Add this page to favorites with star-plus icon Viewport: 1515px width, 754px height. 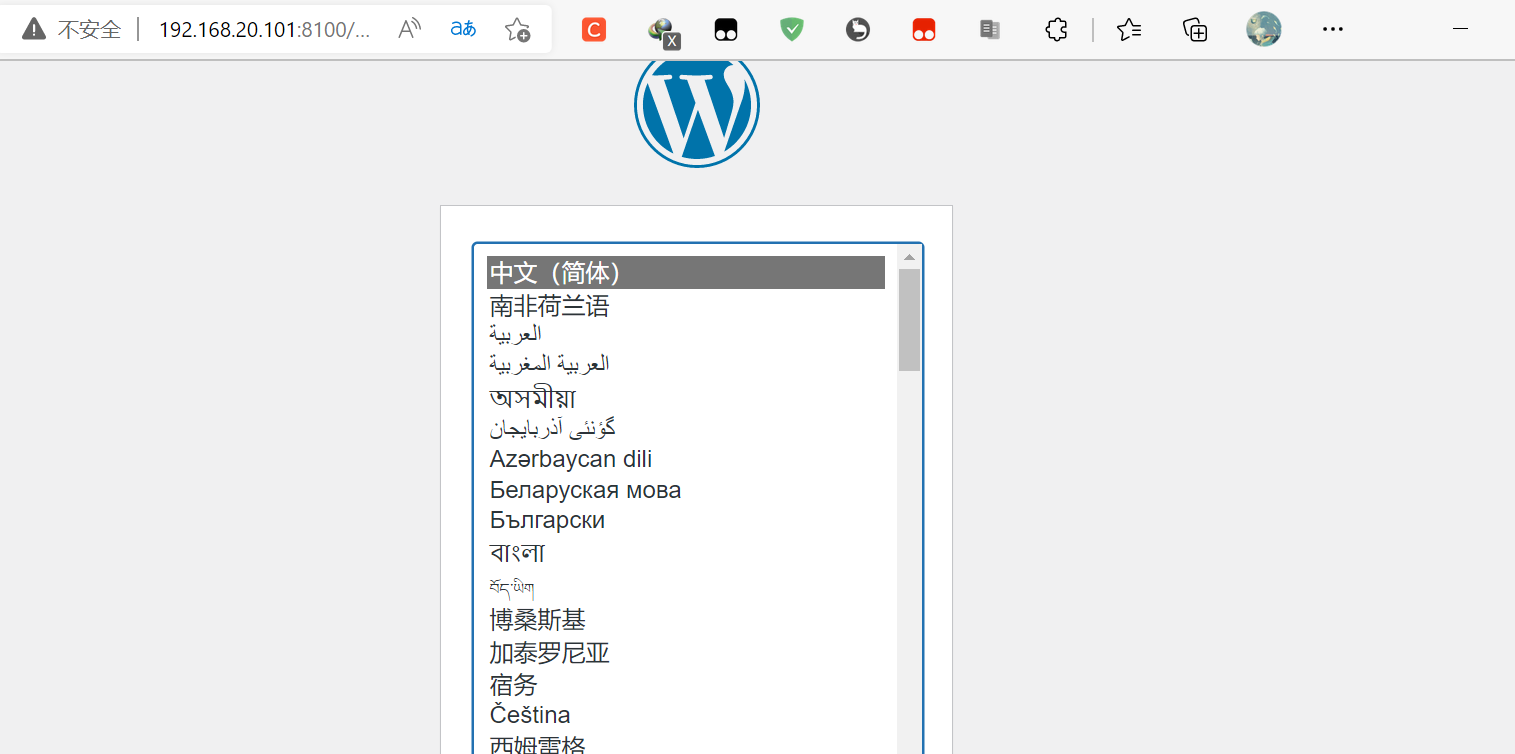[x=517, y=29]
